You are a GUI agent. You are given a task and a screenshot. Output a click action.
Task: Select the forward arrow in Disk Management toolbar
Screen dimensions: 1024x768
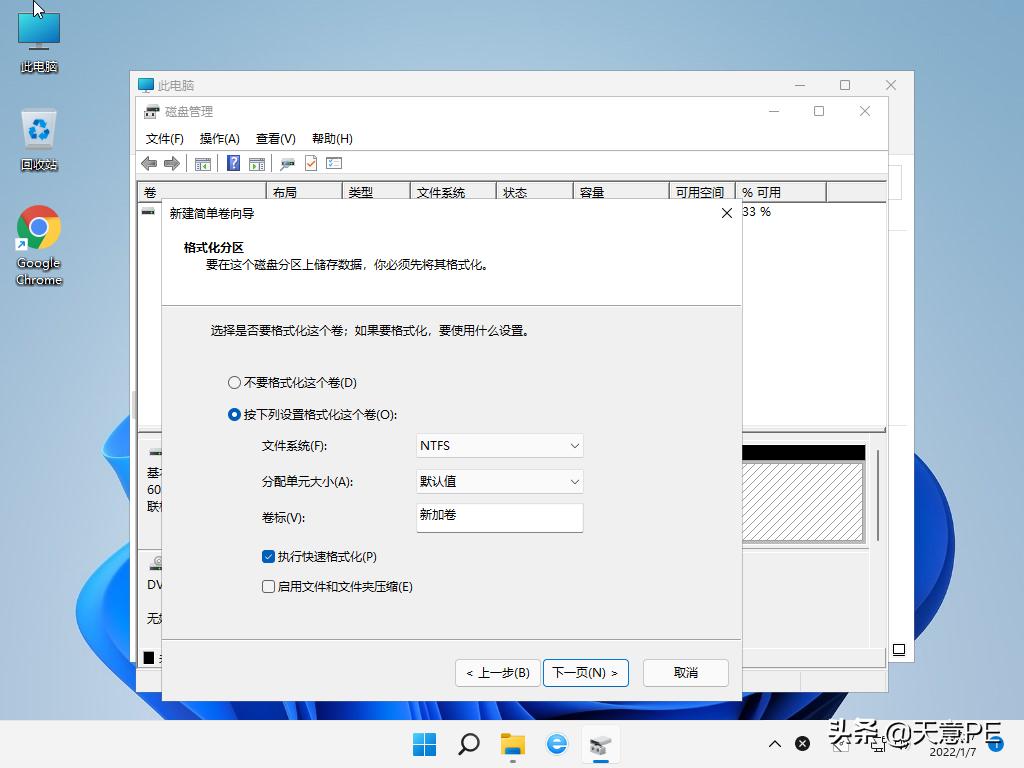(x=170, y=163)
